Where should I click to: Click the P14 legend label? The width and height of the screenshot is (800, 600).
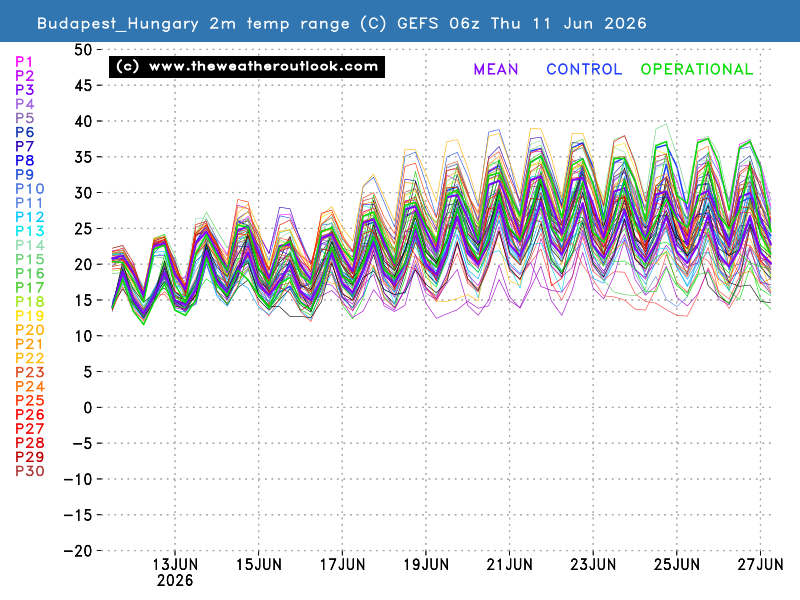(x=30, y=245)
